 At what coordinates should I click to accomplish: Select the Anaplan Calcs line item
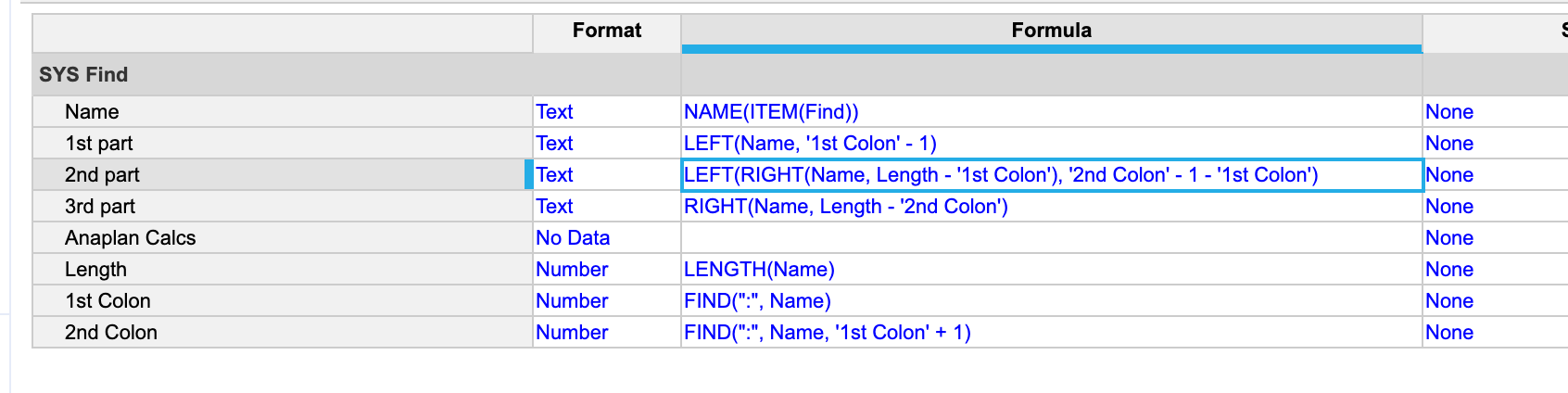click(283, 237)
